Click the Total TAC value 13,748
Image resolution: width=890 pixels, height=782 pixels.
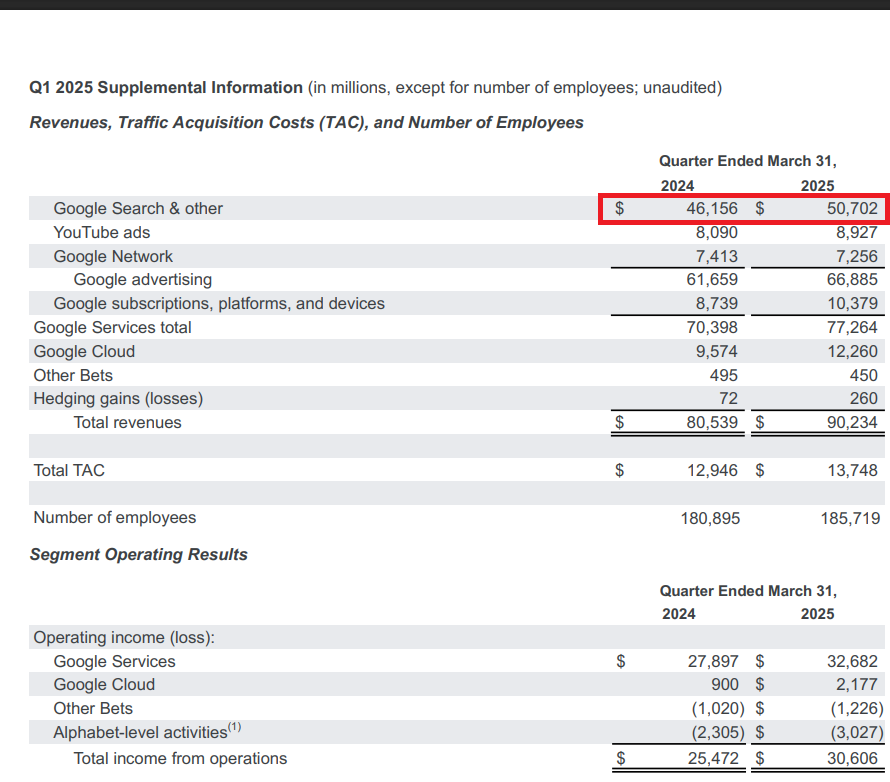point(852,470)
